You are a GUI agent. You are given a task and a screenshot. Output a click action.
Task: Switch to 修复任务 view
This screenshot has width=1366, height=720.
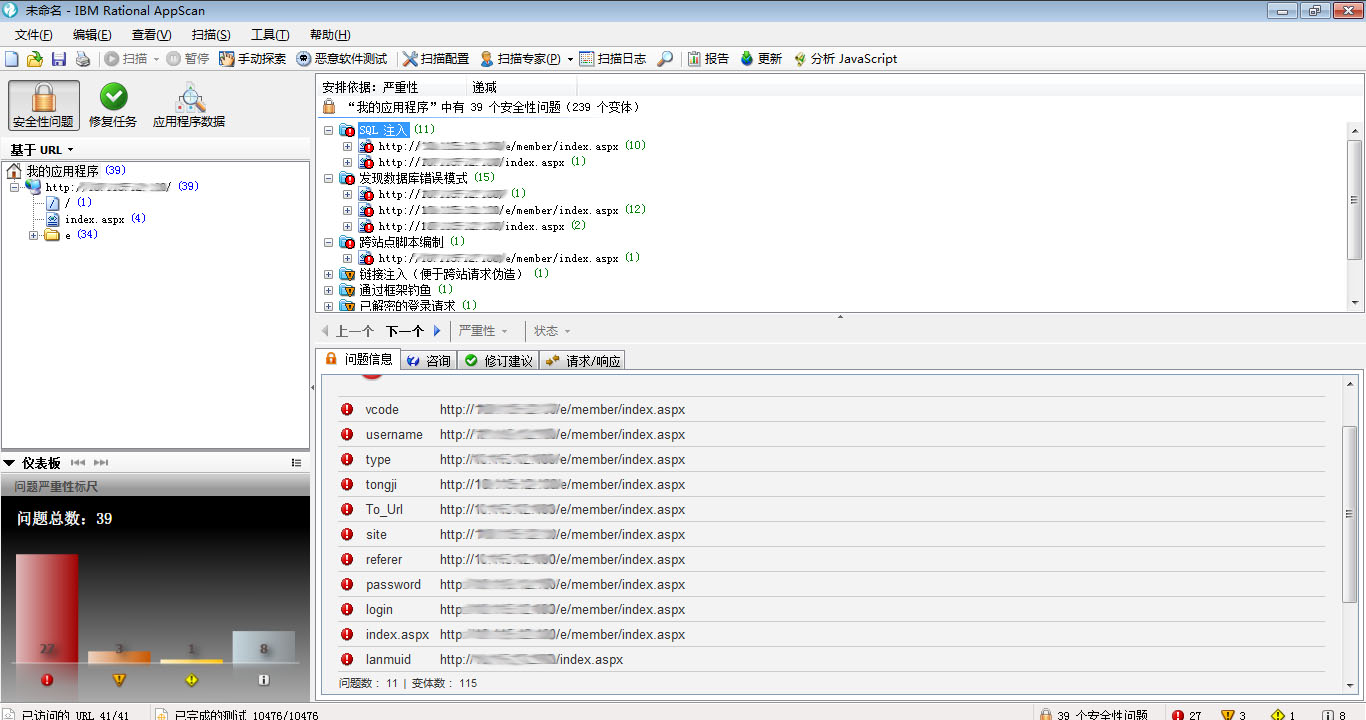coord(113,106)
